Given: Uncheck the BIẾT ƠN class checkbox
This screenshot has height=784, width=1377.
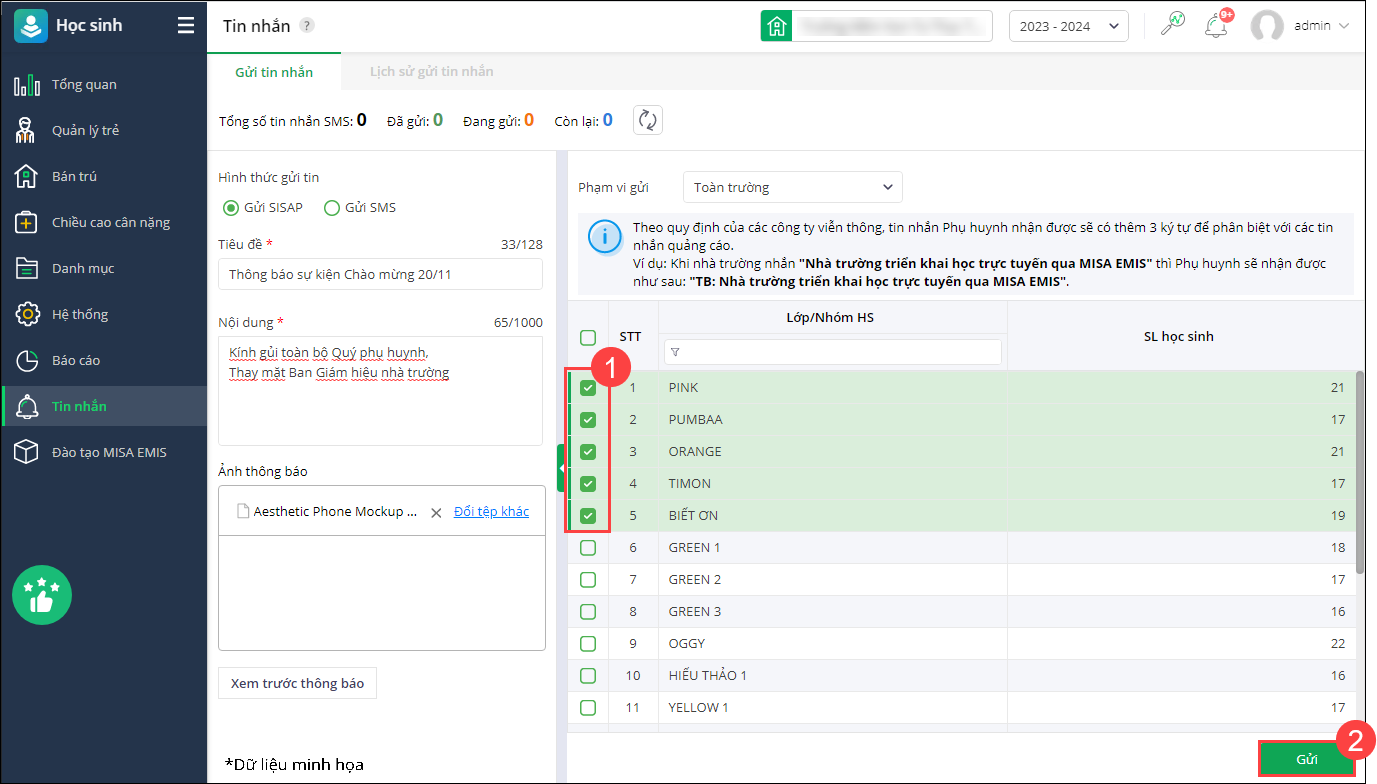Looking at the screenshot, I should [588, 516].
